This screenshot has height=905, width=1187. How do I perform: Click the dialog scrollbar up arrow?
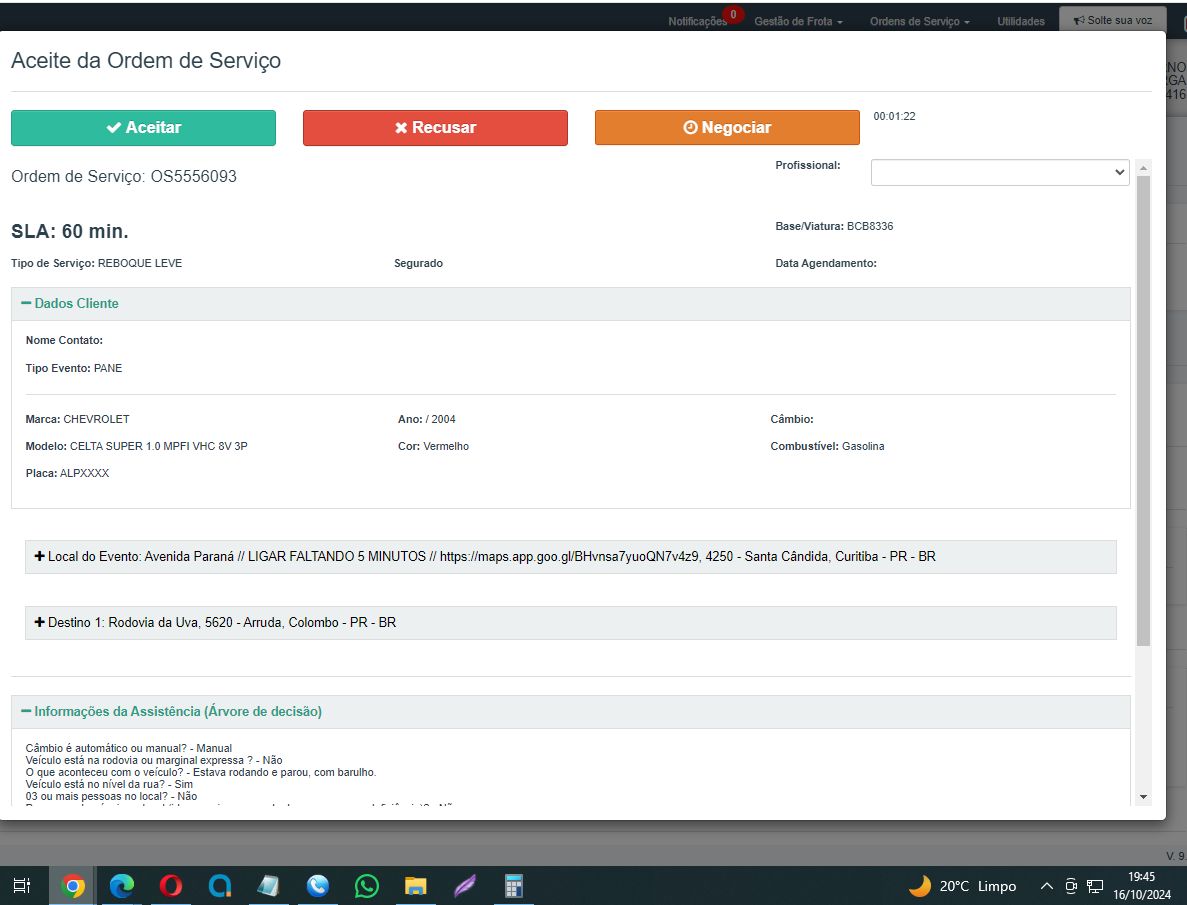pyautogui.click(x=1143, y=167)
